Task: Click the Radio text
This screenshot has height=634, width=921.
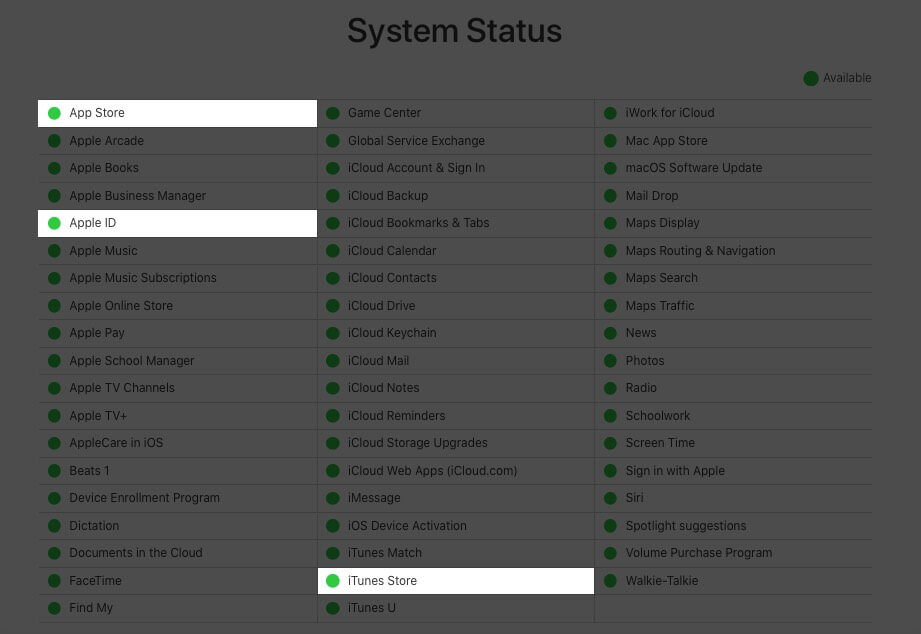Action: 641,388
